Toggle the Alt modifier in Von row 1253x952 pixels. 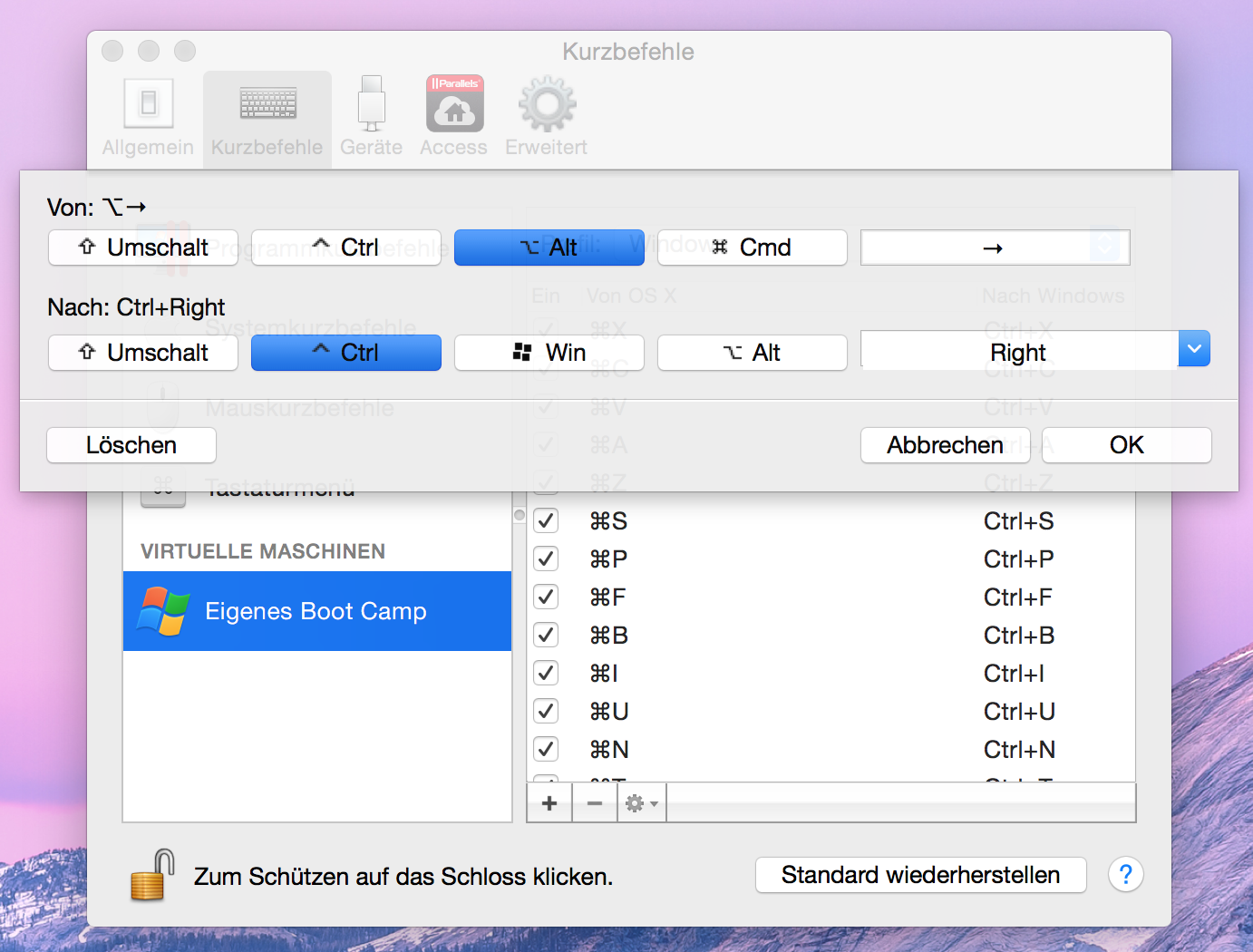(549, 248)
